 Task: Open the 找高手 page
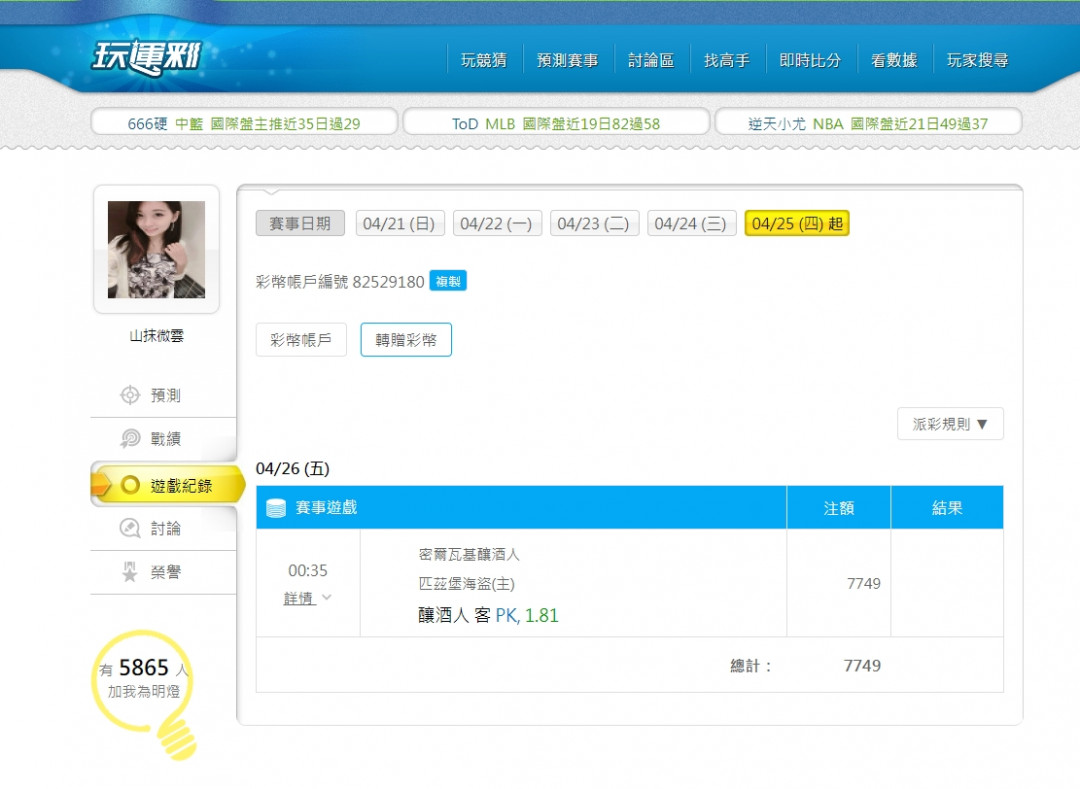[x=727, y=61]
